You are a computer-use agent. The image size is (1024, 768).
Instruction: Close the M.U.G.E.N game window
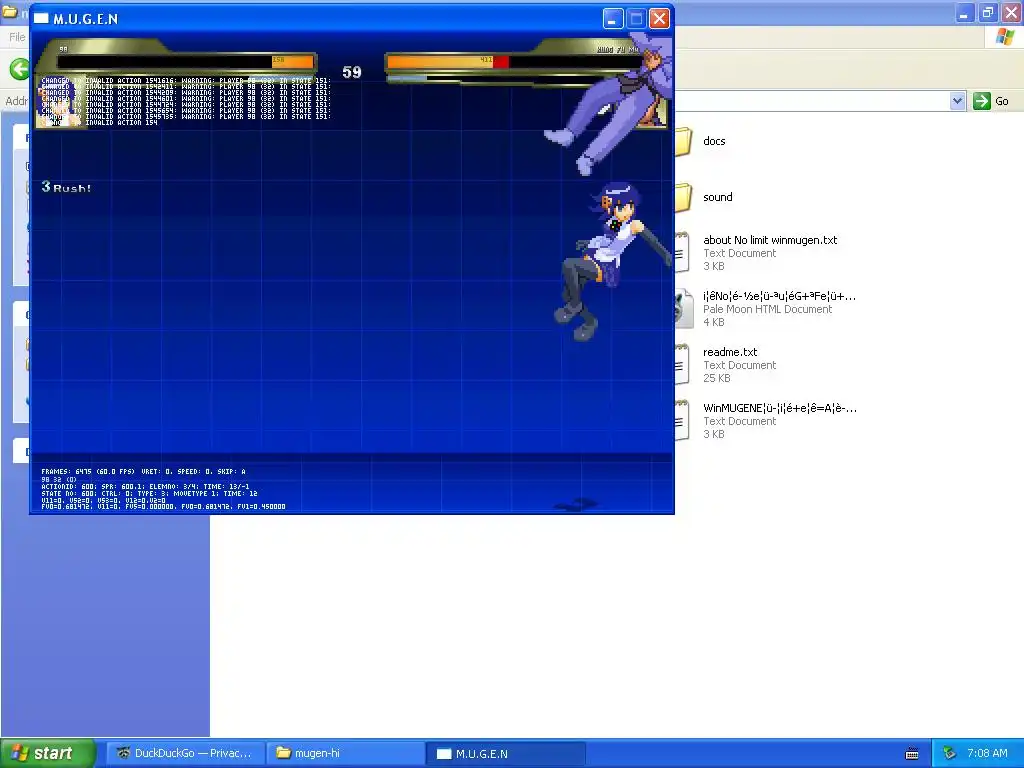coord(660,19)
